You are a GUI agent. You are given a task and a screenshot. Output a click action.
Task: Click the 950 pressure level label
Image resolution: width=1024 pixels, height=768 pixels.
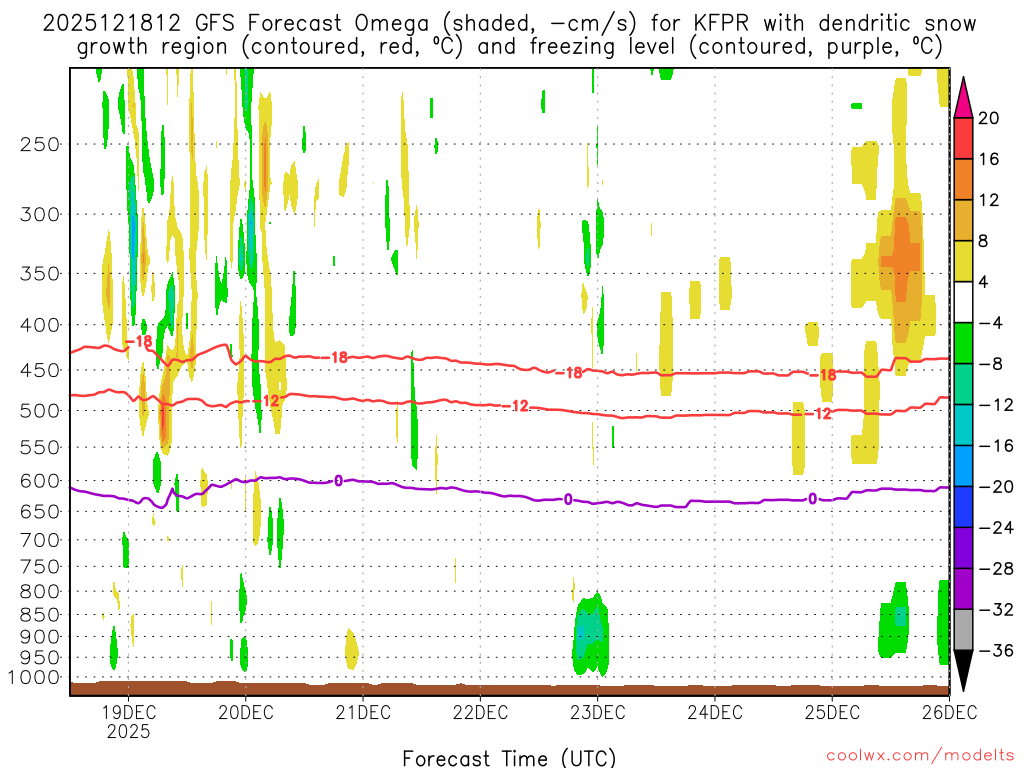(x=40, y=658)
